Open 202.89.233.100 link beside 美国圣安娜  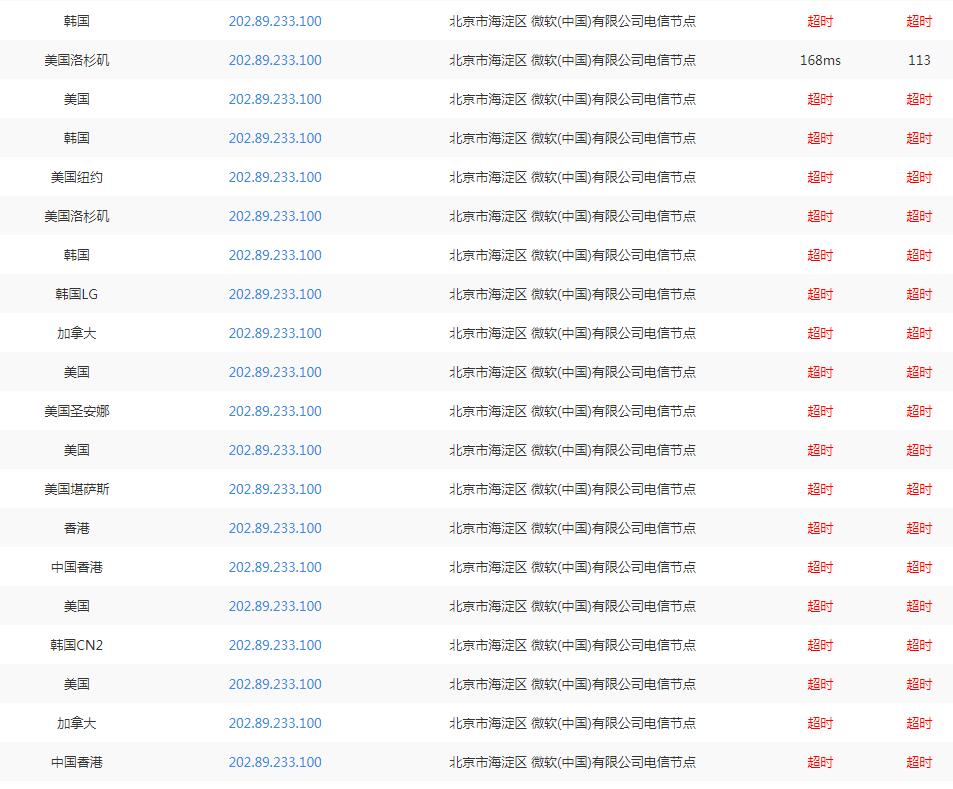click(x=275, y=411)
